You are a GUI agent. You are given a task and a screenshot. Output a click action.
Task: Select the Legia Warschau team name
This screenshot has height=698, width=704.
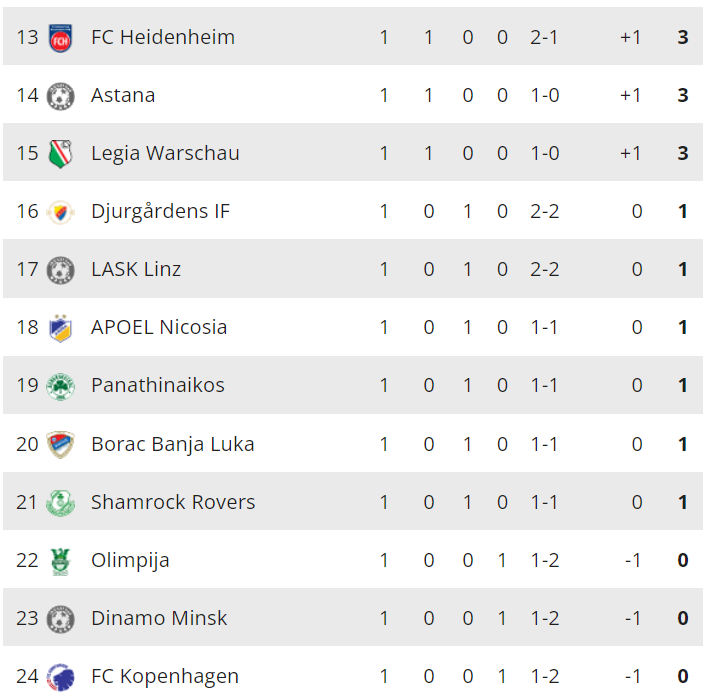click(x=165, y=153)
